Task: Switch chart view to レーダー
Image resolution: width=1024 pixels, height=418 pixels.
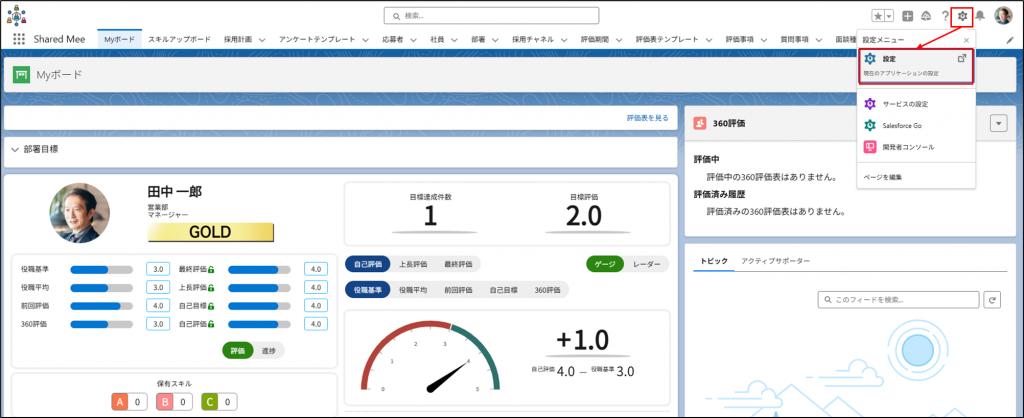Action: click(x=645, y=264)
